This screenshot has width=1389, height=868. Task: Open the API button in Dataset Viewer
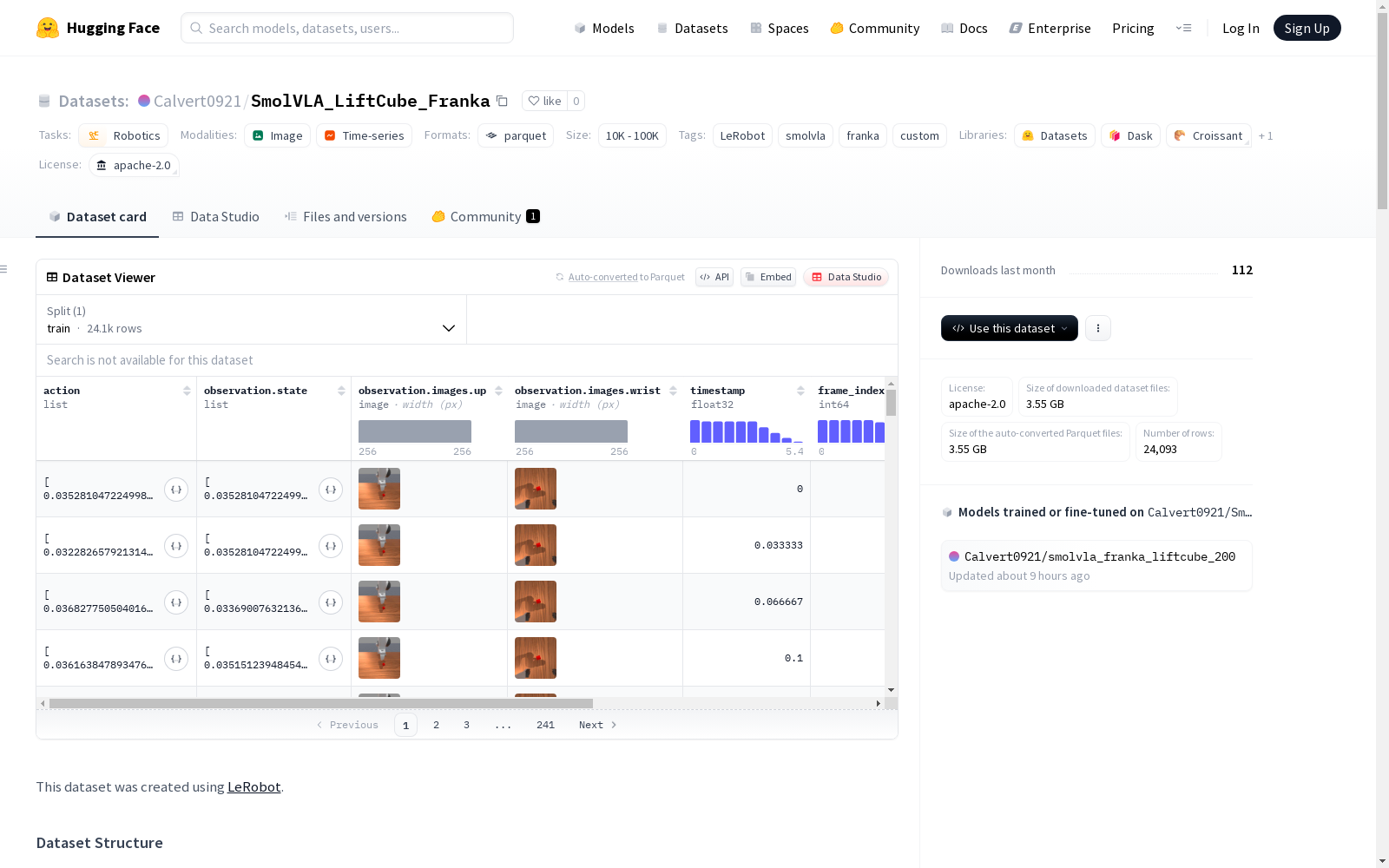[x=714, y=277]
